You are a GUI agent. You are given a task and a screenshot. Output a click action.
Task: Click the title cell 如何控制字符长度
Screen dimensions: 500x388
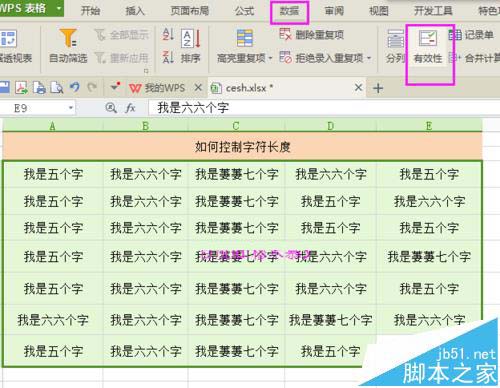(242, 146)
